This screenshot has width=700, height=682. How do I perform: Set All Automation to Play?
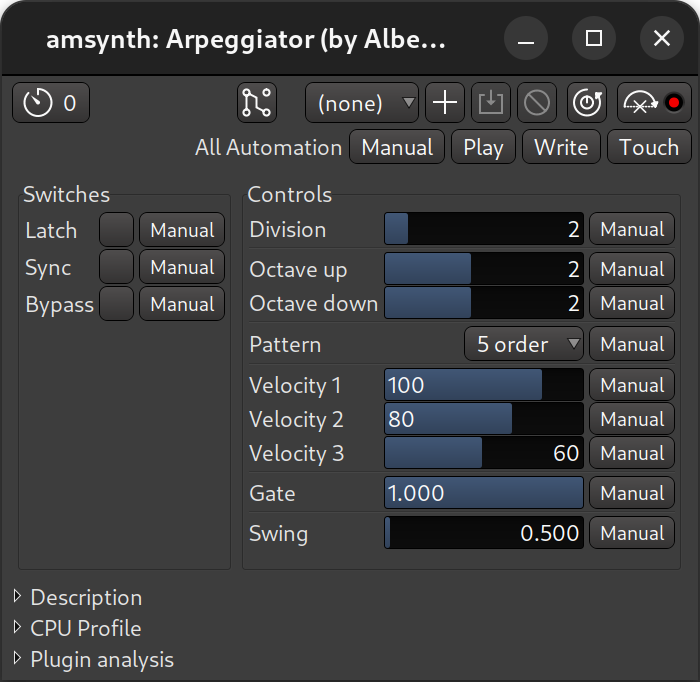coord(483,147)
